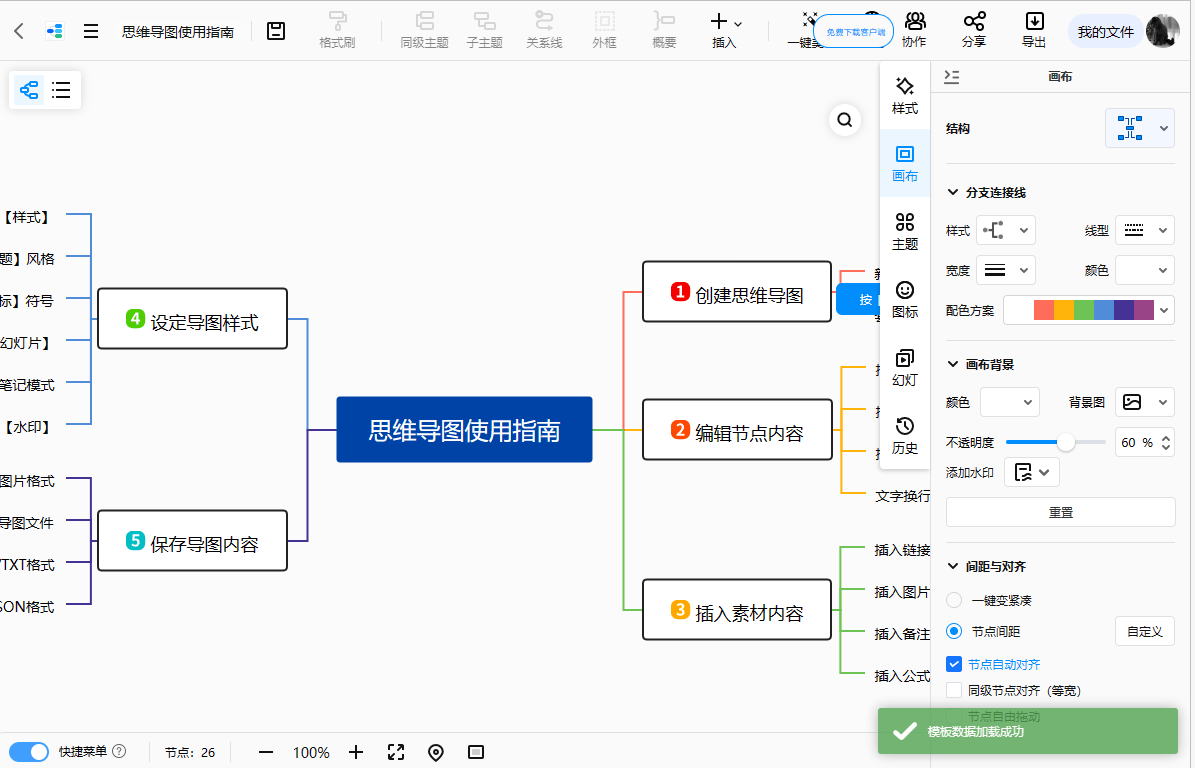
Task: Click the fullscreen icon in the bottom bar
Action: 396,752
